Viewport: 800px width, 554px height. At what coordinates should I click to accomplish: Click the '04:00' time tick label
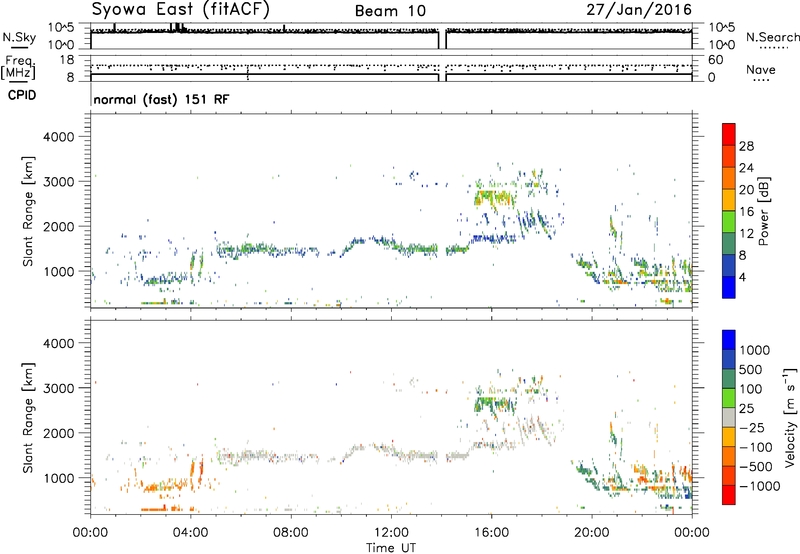pyautogui.click(x=190, y=533)
